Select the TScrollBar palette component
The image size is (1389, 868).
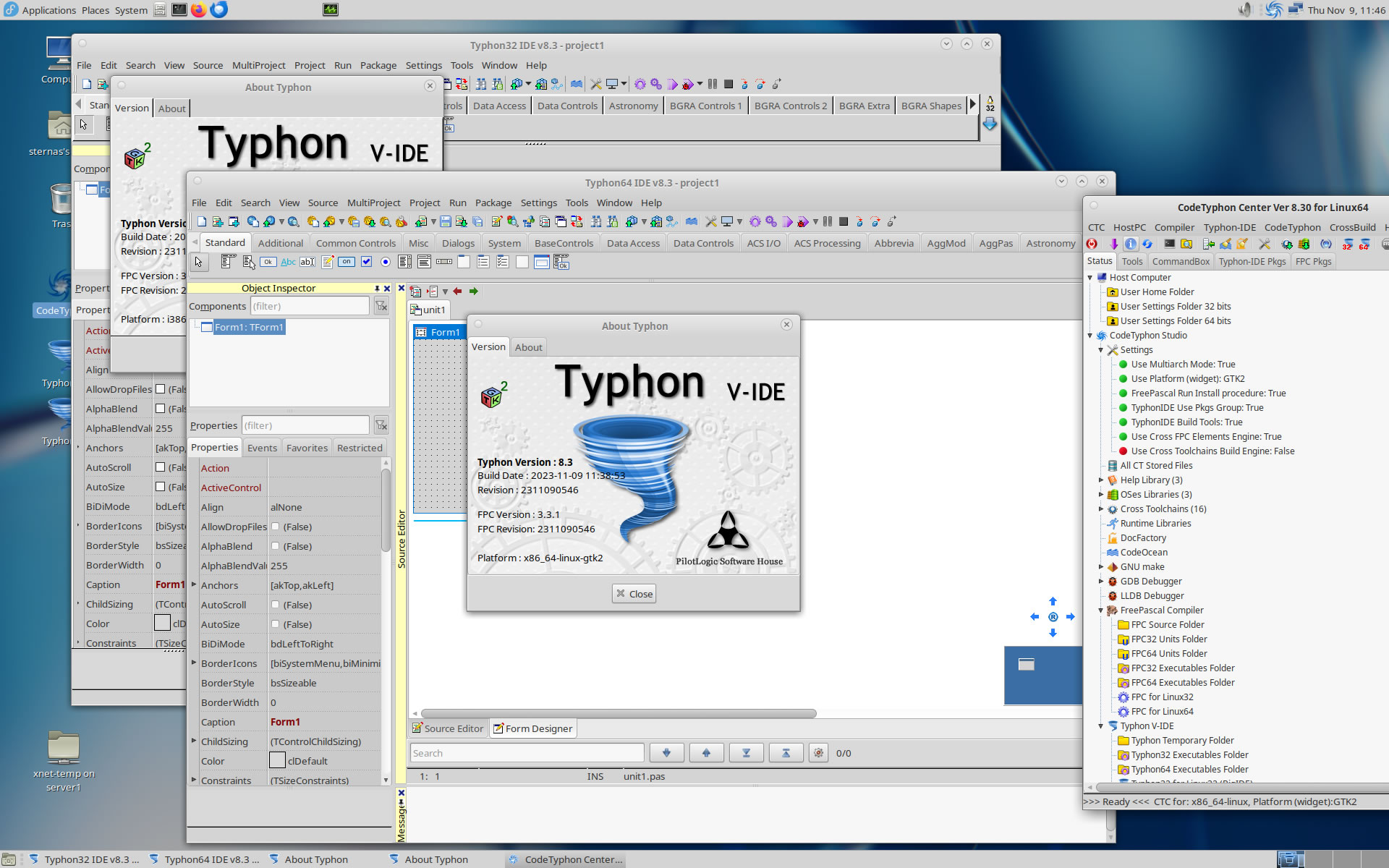click(x=444, y=262)
